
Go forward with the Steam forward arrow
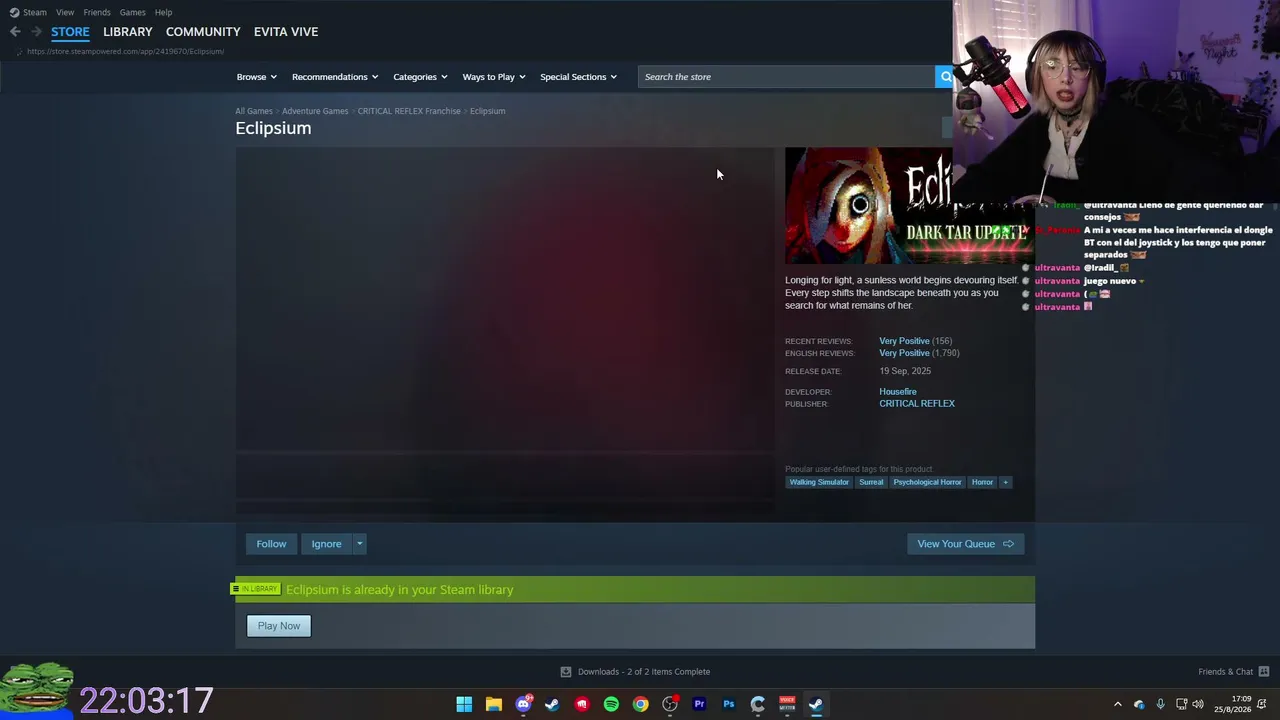tap(36, 32)
